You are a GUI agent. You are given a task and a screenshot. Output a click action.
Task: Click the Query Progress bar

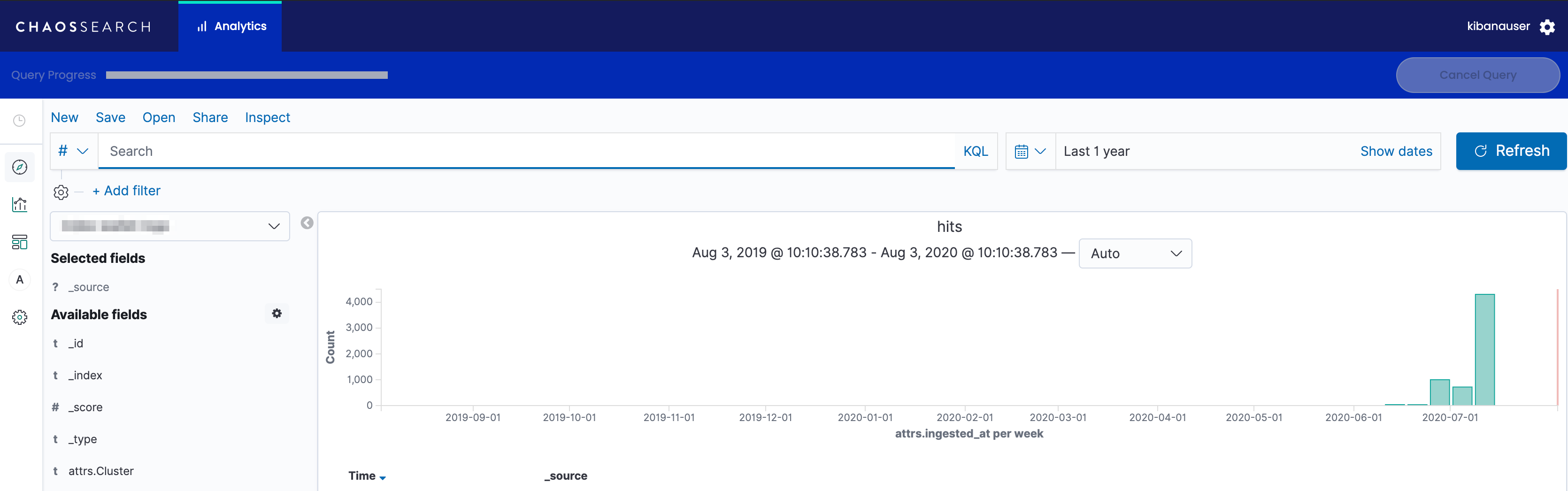pyautogui.click(x=246, y=76)
